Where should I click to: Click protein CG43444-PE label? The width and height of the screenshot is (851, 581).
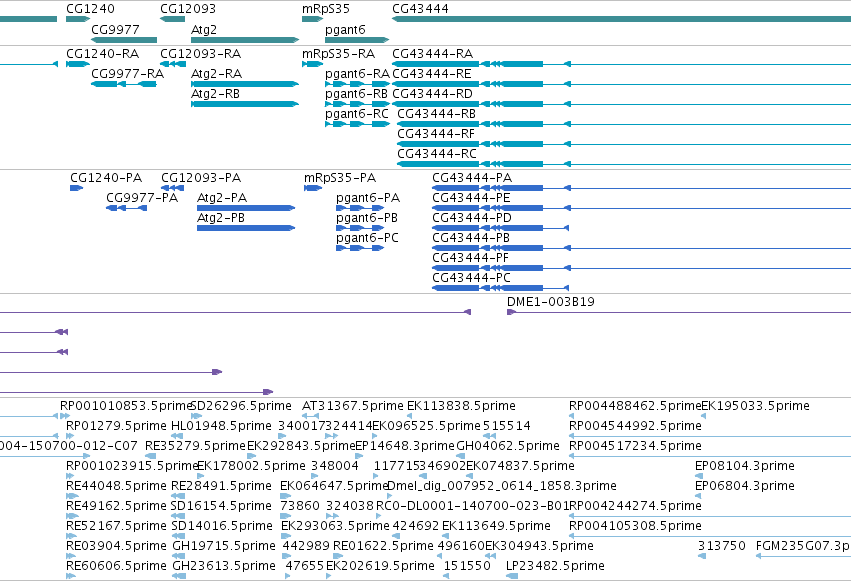tap(471, 198)
